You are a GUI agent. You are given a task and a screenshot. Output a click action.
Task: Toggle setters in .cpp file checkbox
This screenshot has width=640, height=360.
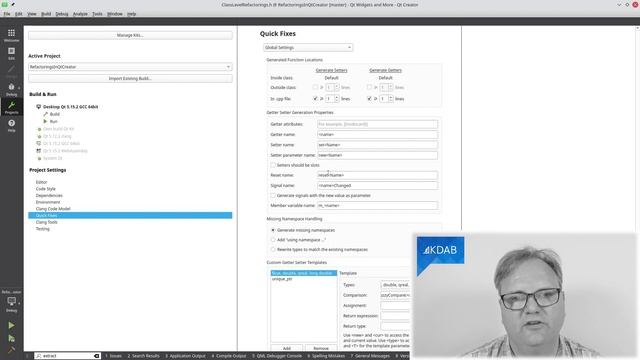point(315,99)
